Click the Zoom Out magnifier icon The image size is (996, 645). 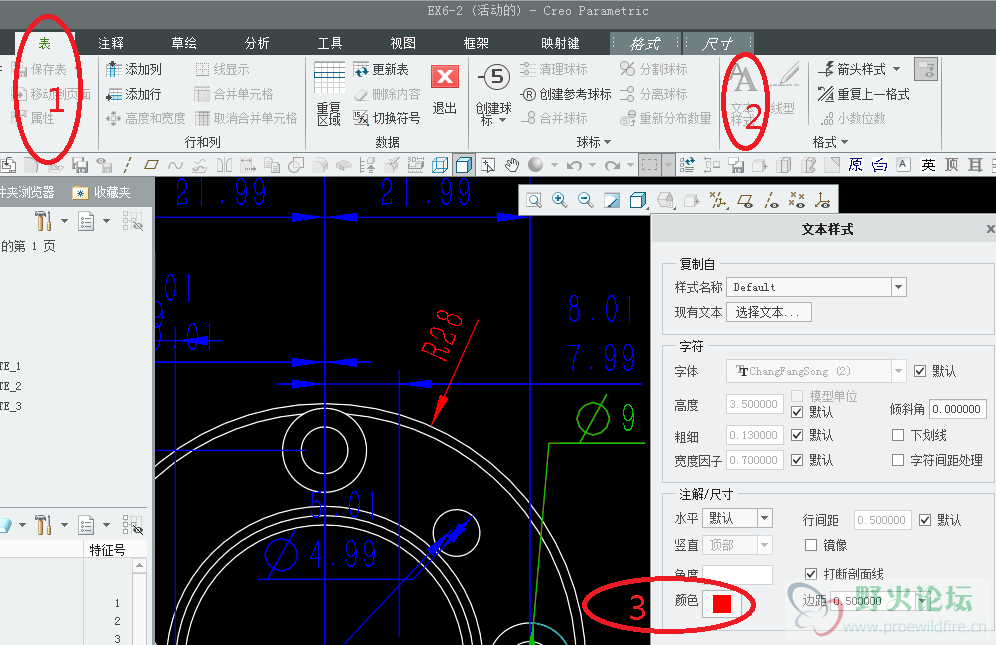[x=585, y=201]
